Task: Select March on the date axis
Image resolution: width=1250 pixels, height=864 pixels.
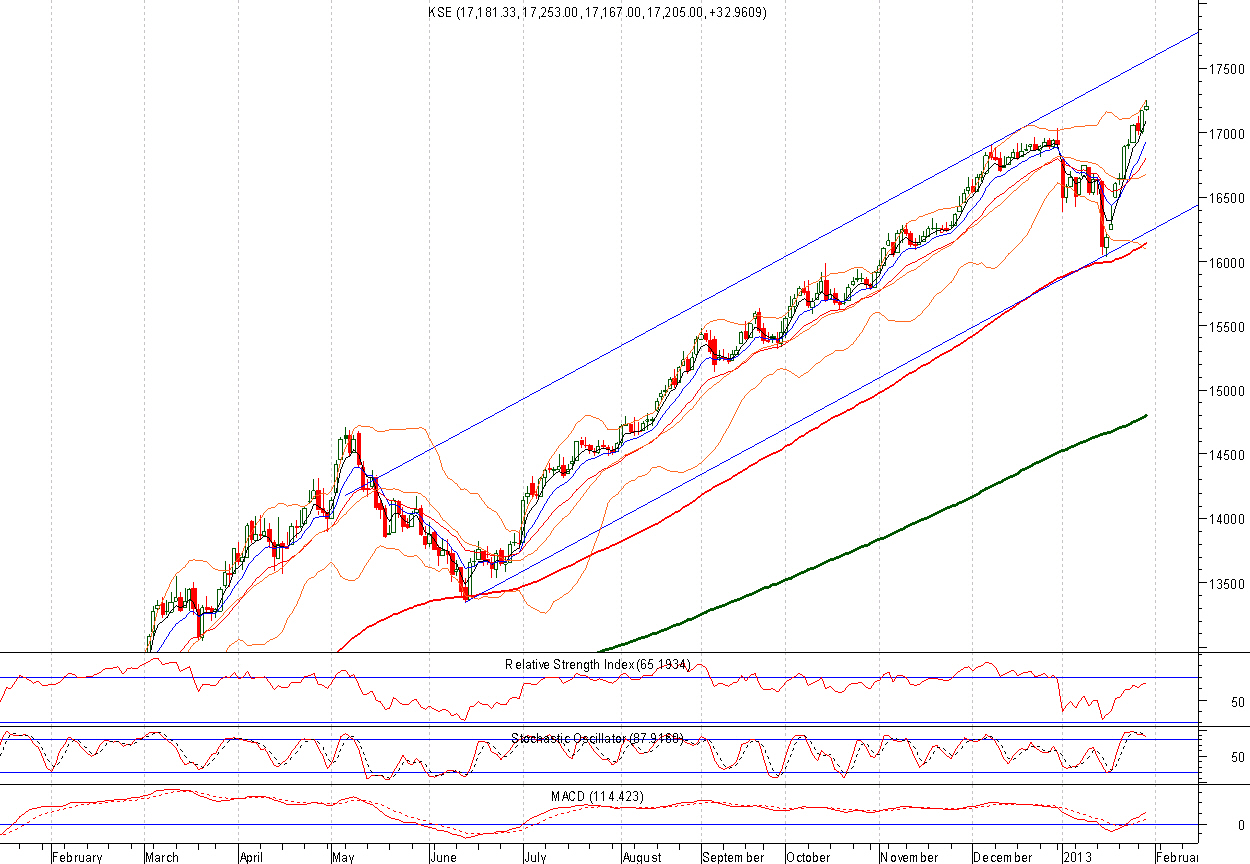Action: coord(162,857)
